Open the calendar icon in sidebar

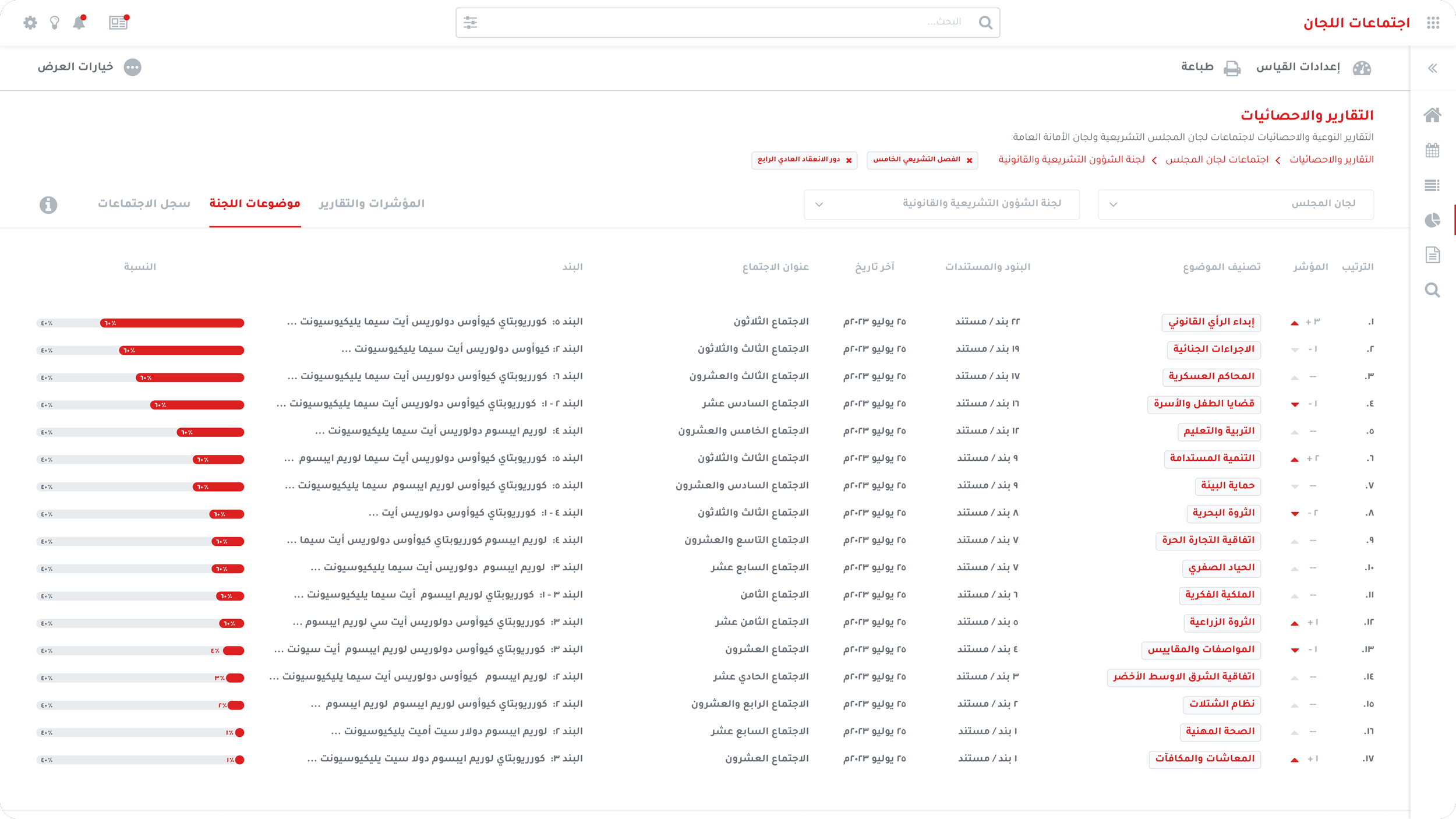tap(1432, 150)
